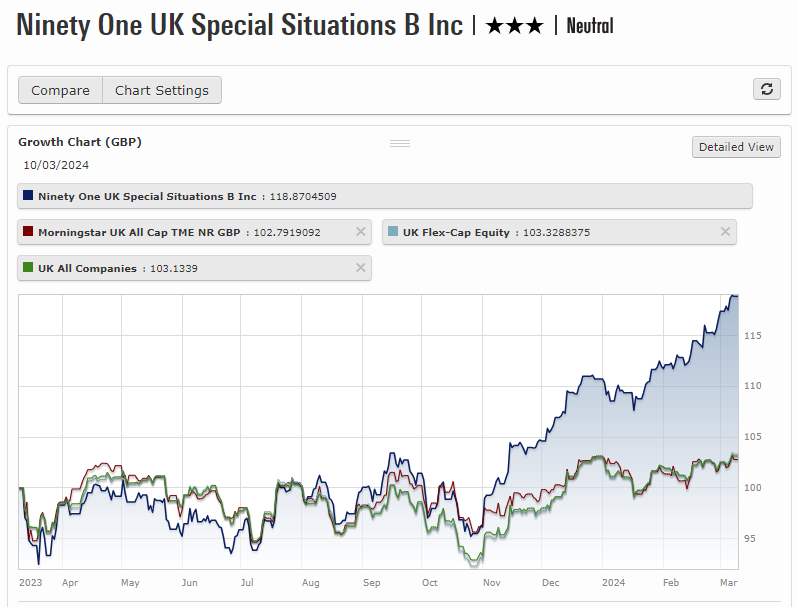This screenshot has height=607, width=798.
Task: Select the Ninety One UK legend entry
Action: 147,196
